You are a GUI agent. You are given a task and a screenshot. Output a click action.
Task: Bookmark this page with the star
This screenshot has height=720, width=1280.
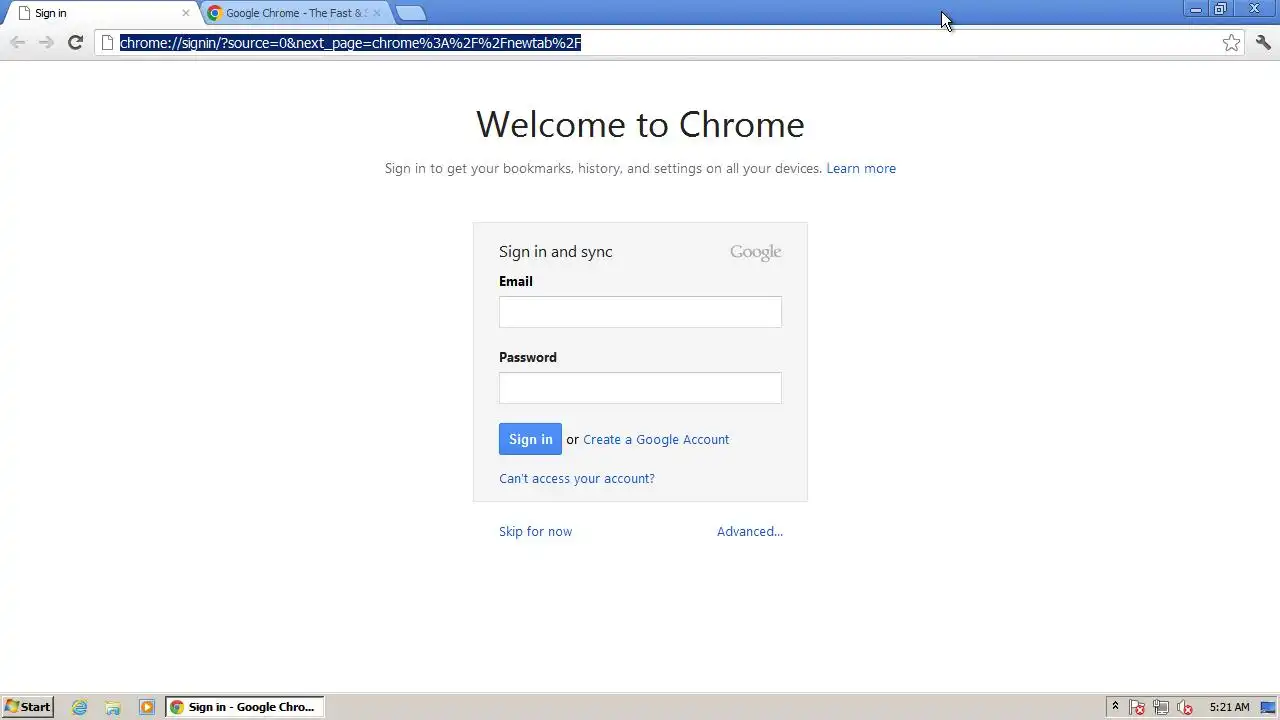pos(1231,42)
